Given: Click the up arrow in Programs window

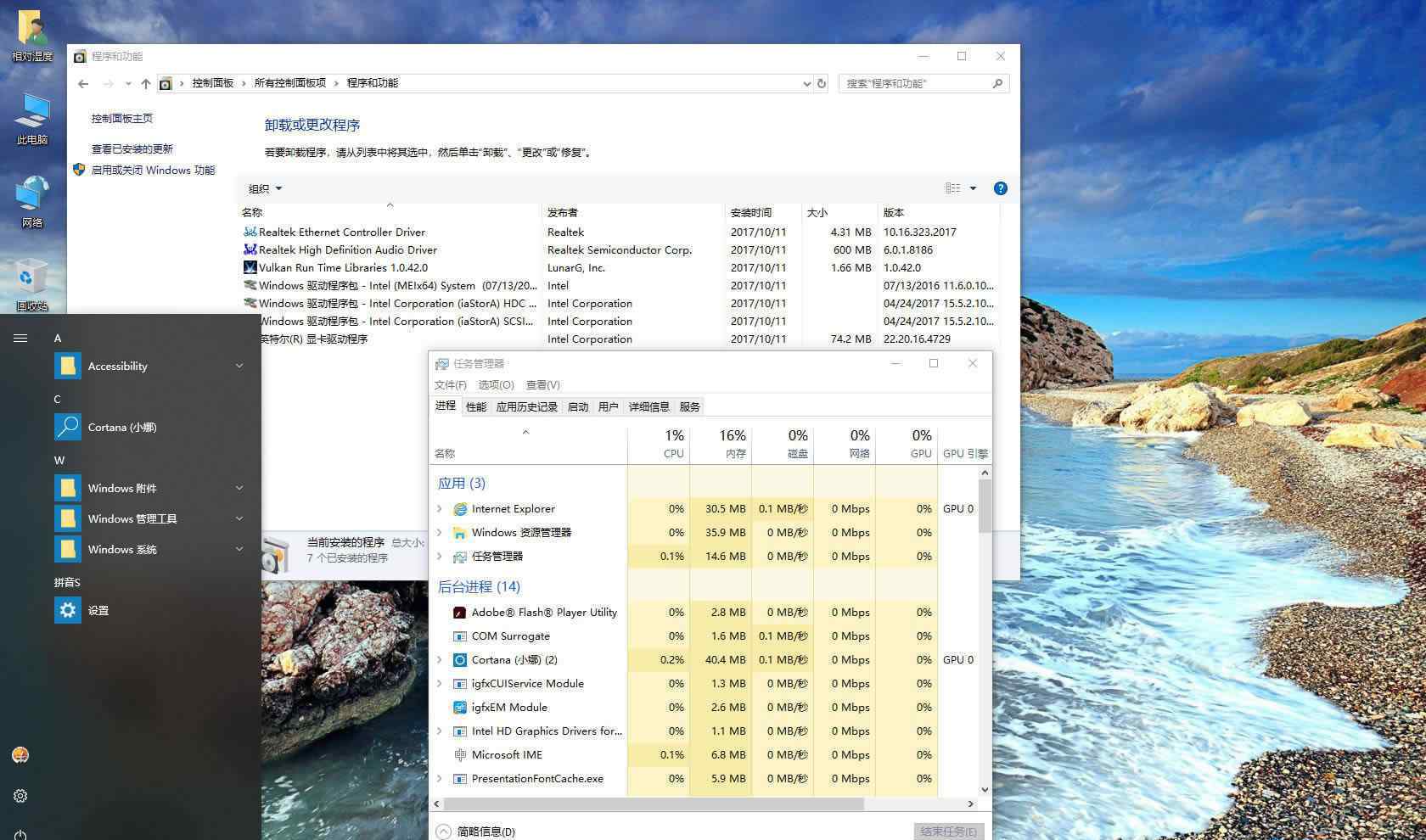Looking at the screenshot, I should (x=146, y=83).
